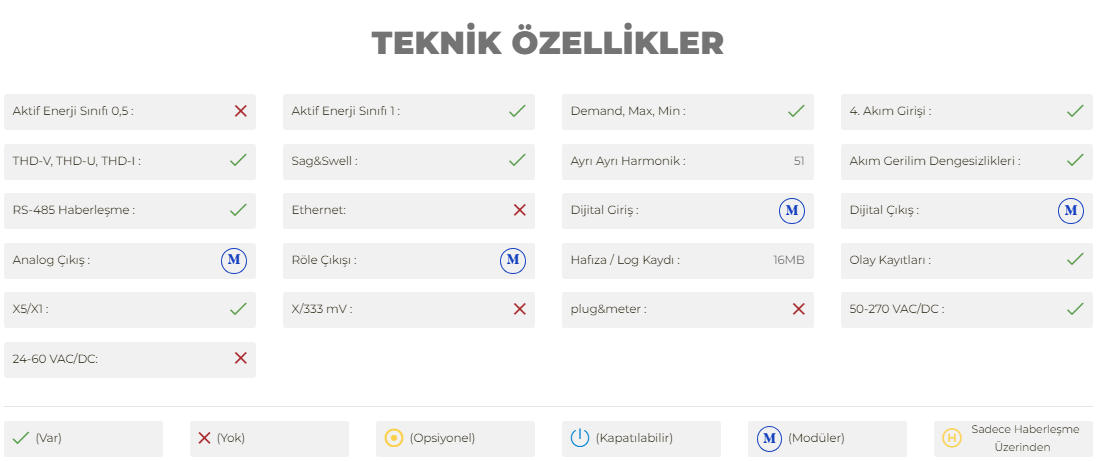The width and height of the screenshot is (1096, 461).
Task: Click the green checkmark for RS-485 Haberleşme
Action: 238,210
